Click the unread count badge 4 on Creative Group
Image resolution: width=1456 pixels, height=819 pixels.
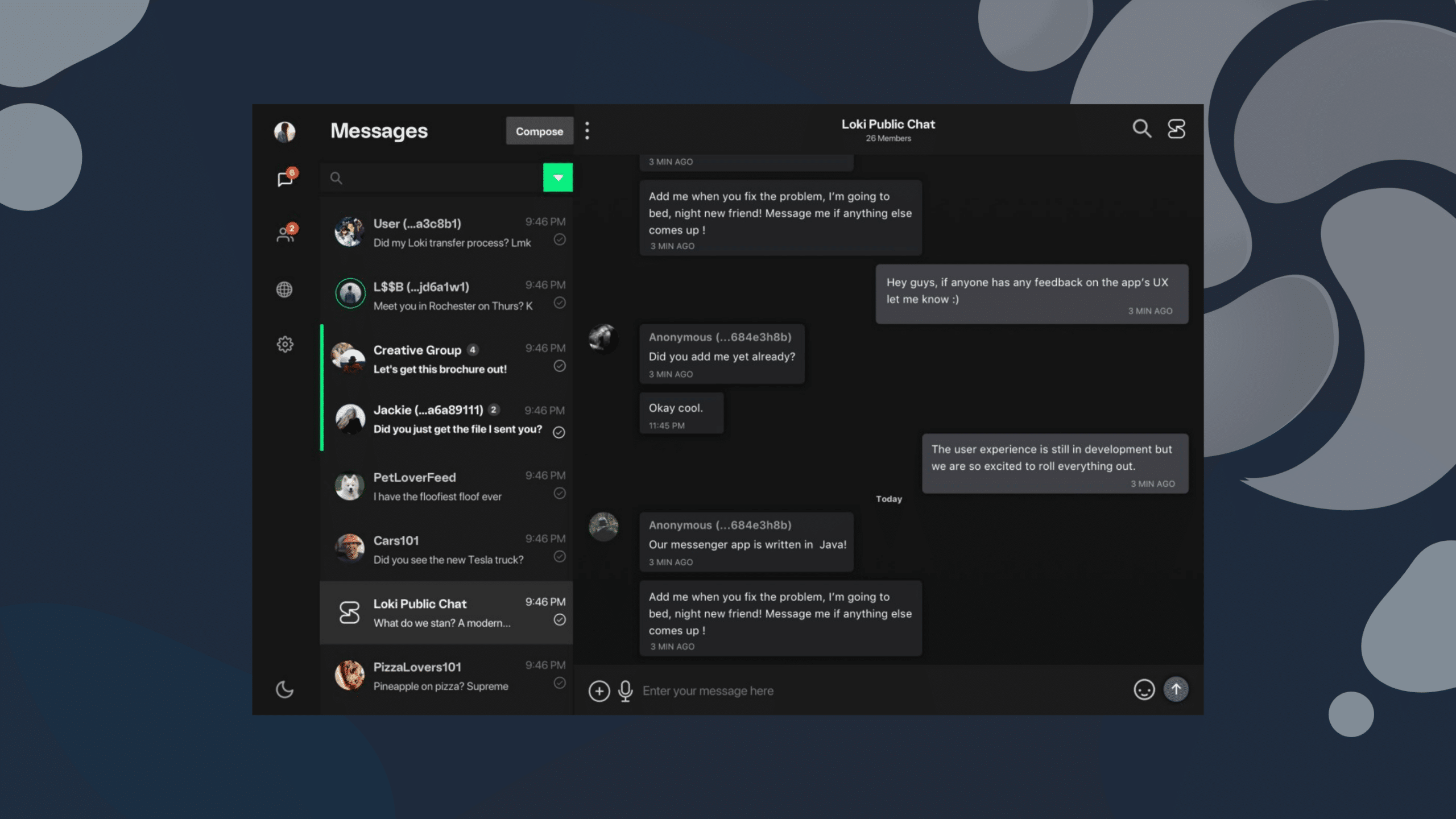click(x=473, y=350)
